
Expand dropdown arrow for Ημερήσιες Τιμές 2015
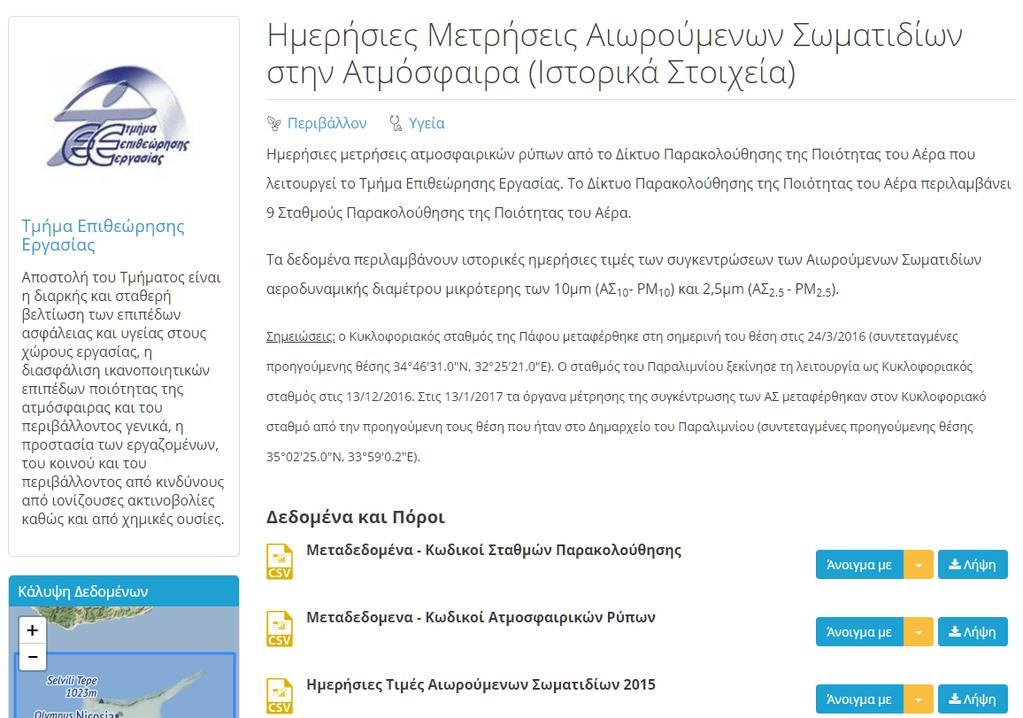(919, 699)
